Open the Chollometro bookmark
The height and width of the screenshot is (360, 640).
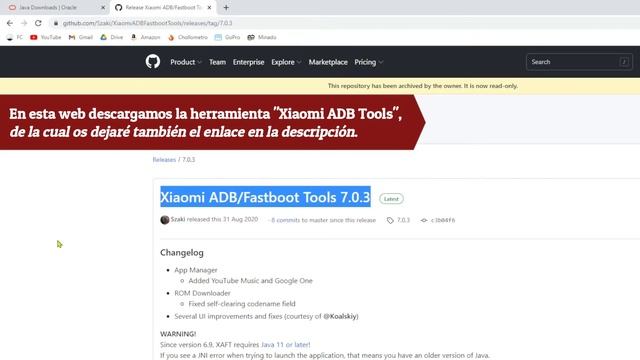tap(188, 37)
